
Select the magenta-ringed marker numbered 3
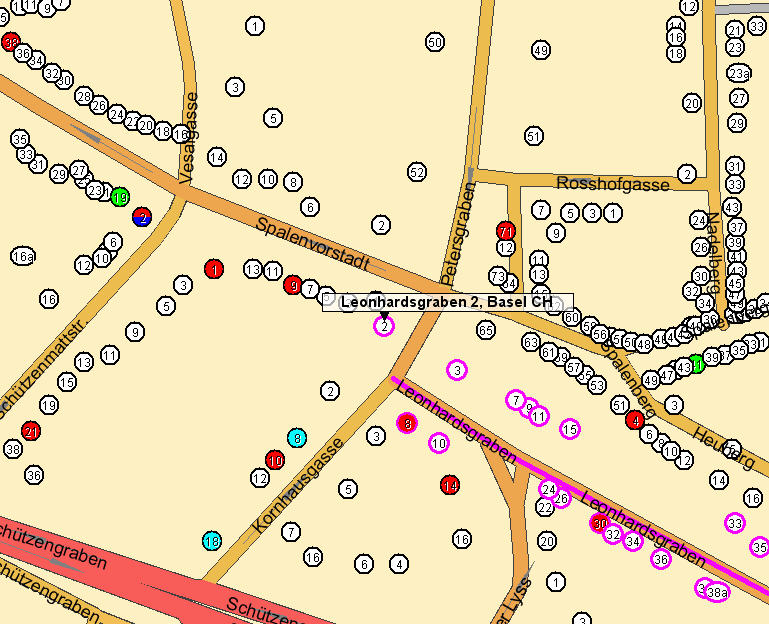pos(457,370)
